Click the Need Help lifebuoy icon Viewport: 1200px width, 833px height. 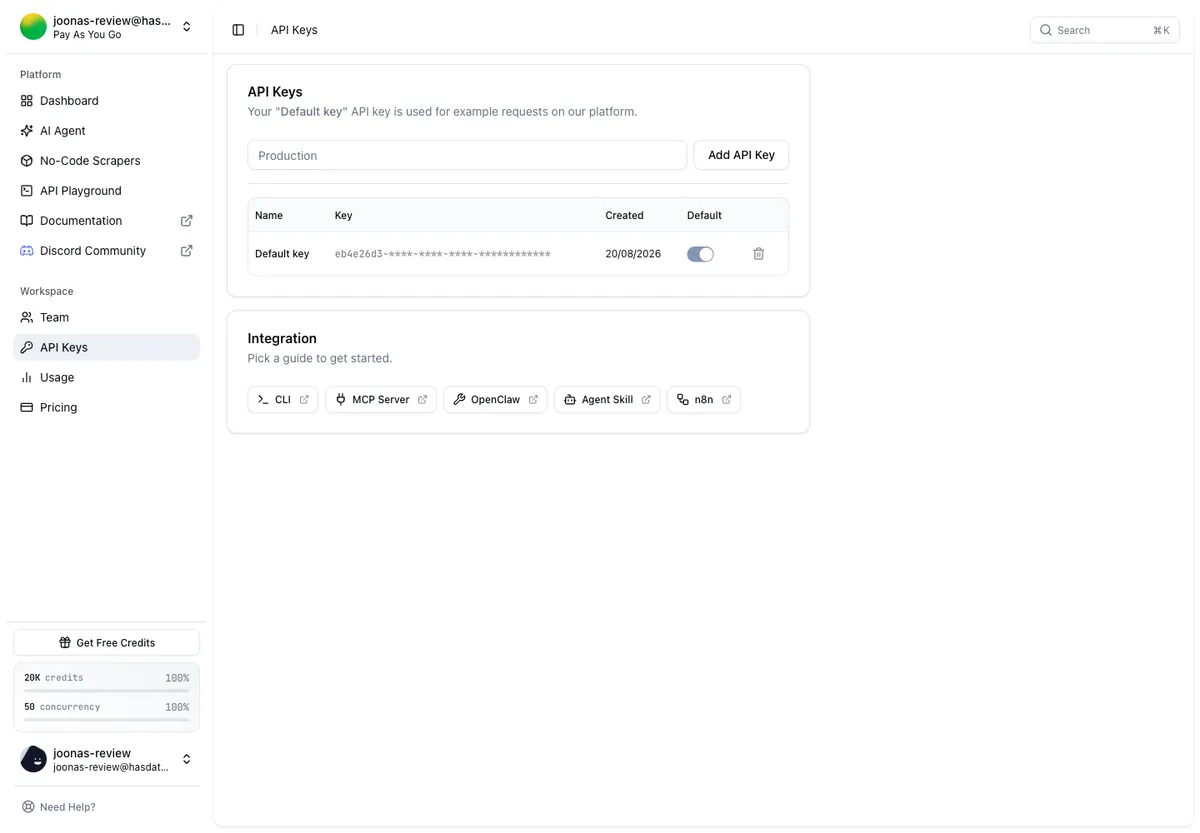28,807
